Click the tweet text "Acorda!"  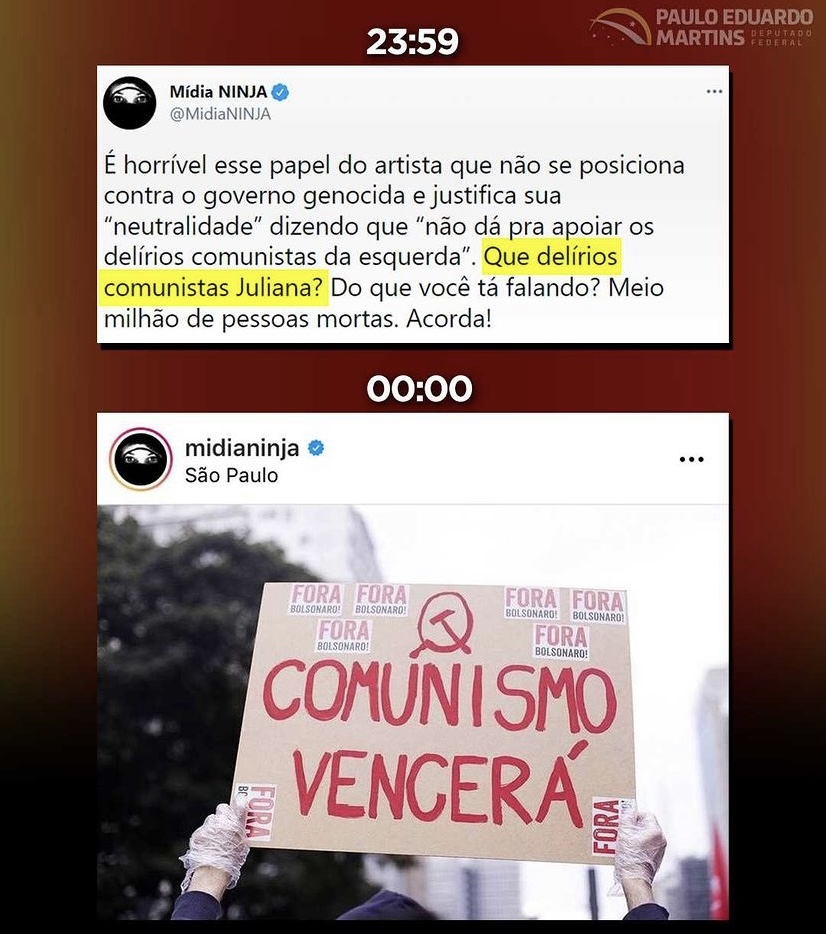pos(449,319)
